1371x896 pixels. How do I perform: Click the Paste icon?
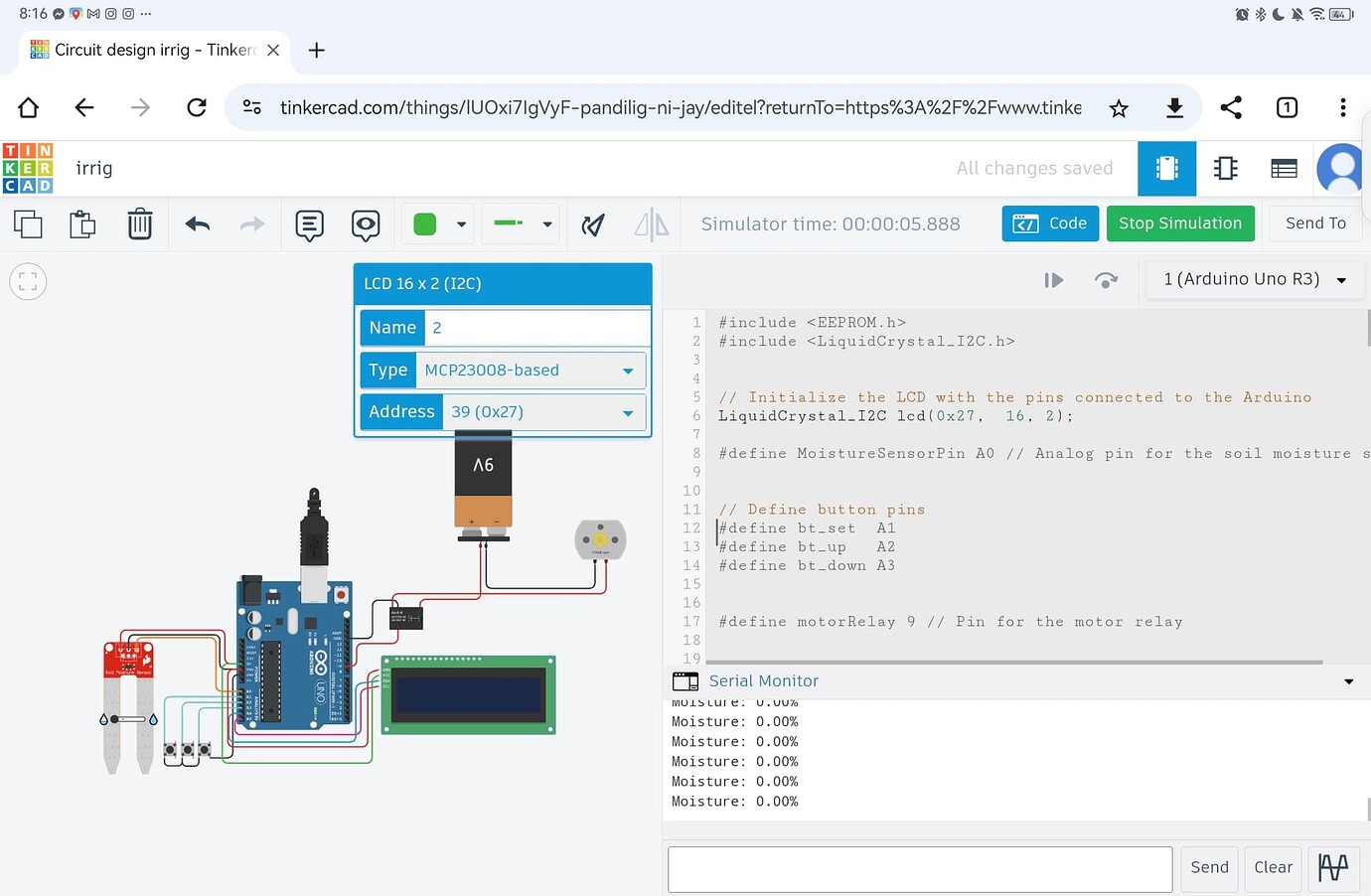[82, 224]
